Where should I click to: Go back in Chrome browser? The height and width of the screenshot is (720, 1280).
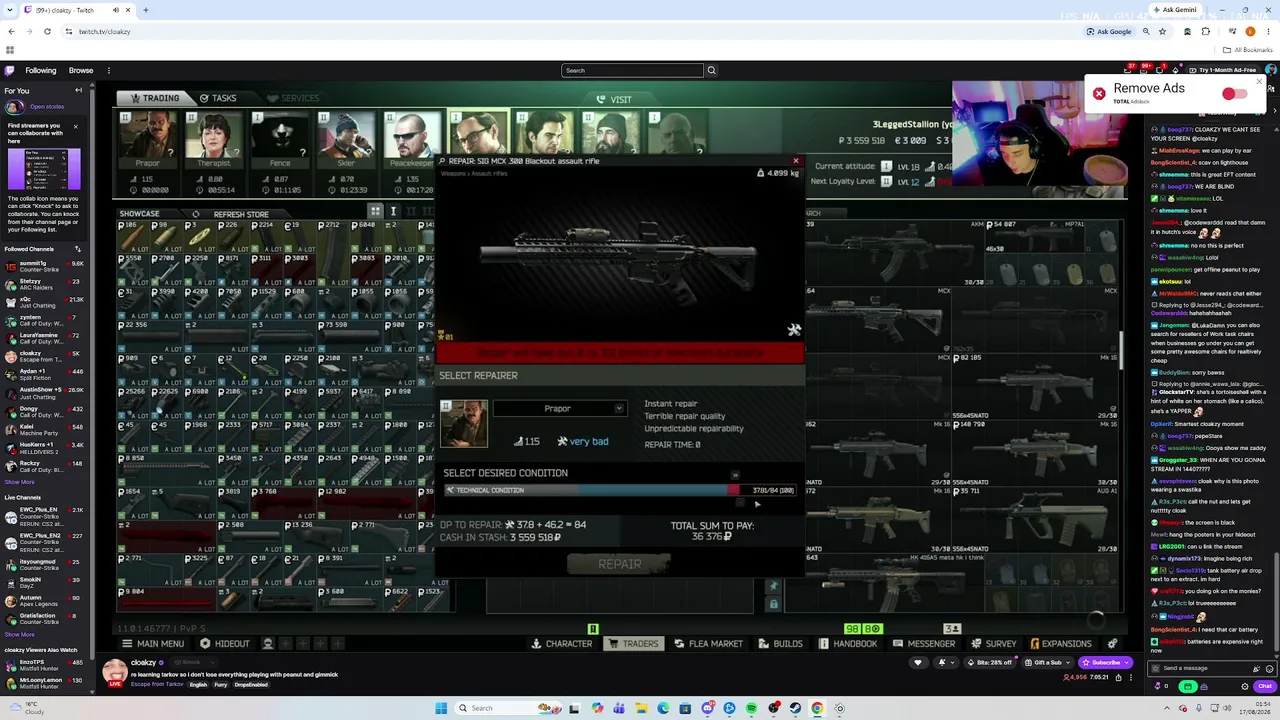(x=11, y=31)
